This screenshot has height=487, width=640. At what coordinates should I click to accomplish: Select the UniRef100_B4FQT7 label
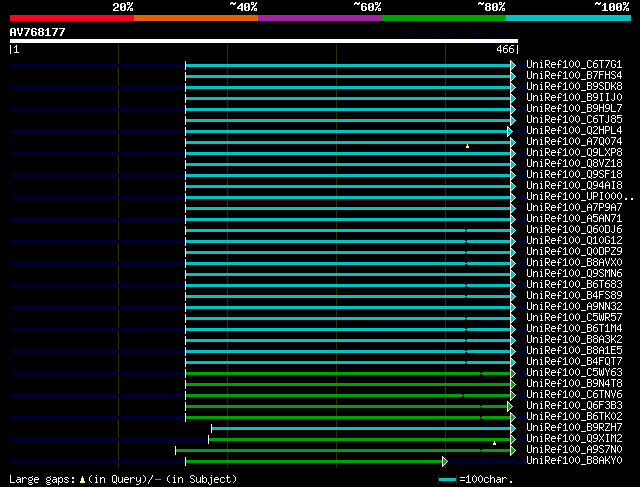(x=574, y=362)
